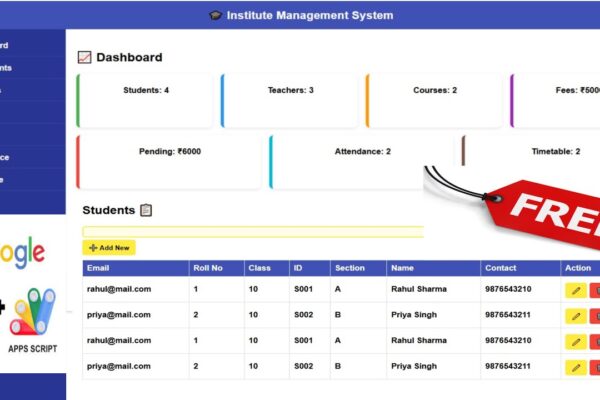Click the red delete button in first row
This screenshot has width=600, height=400.
click(595, 291)
